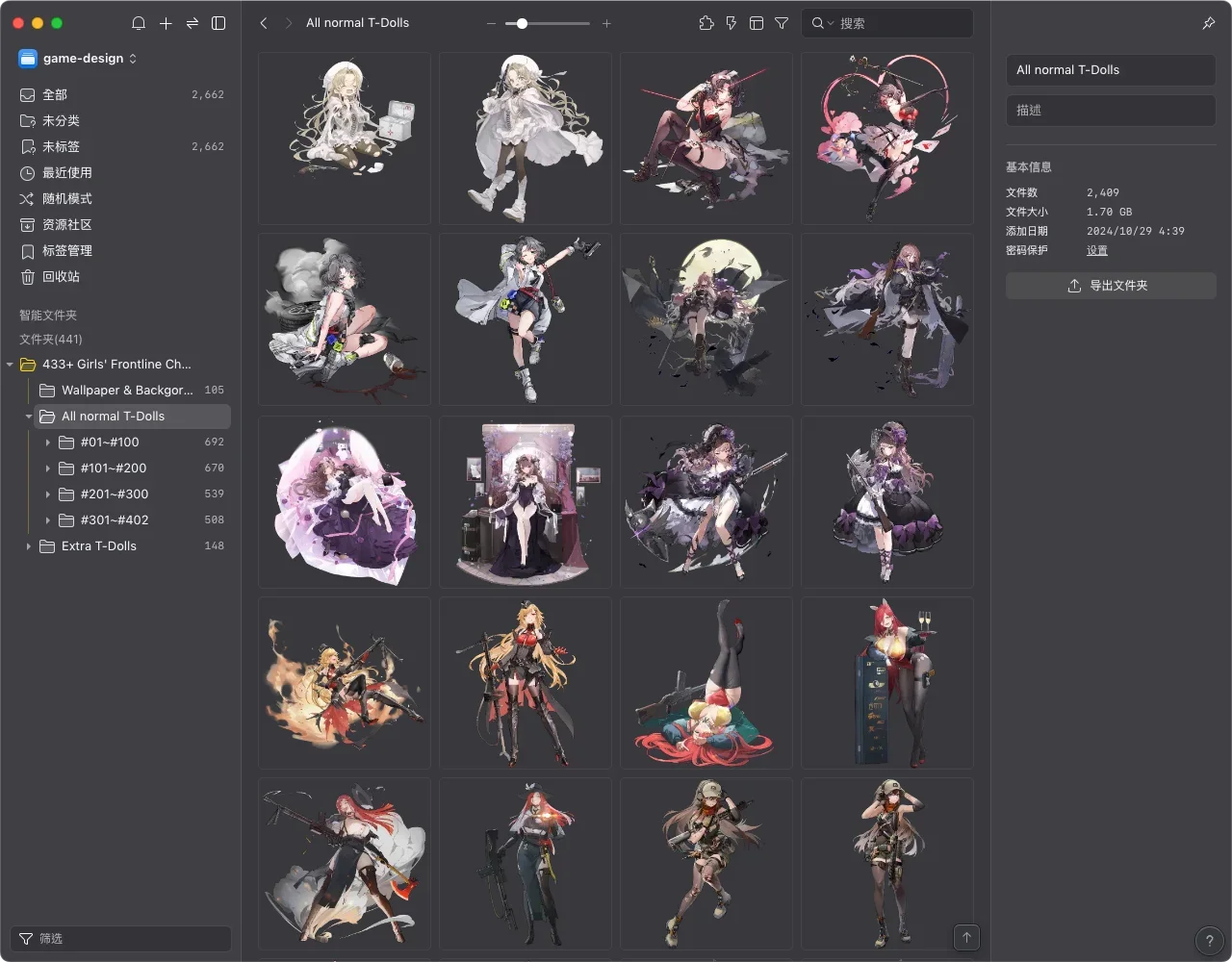Collapse the All normal T-Dolls folder arrow
This screenshot has height=962, width=1232.
29,417
